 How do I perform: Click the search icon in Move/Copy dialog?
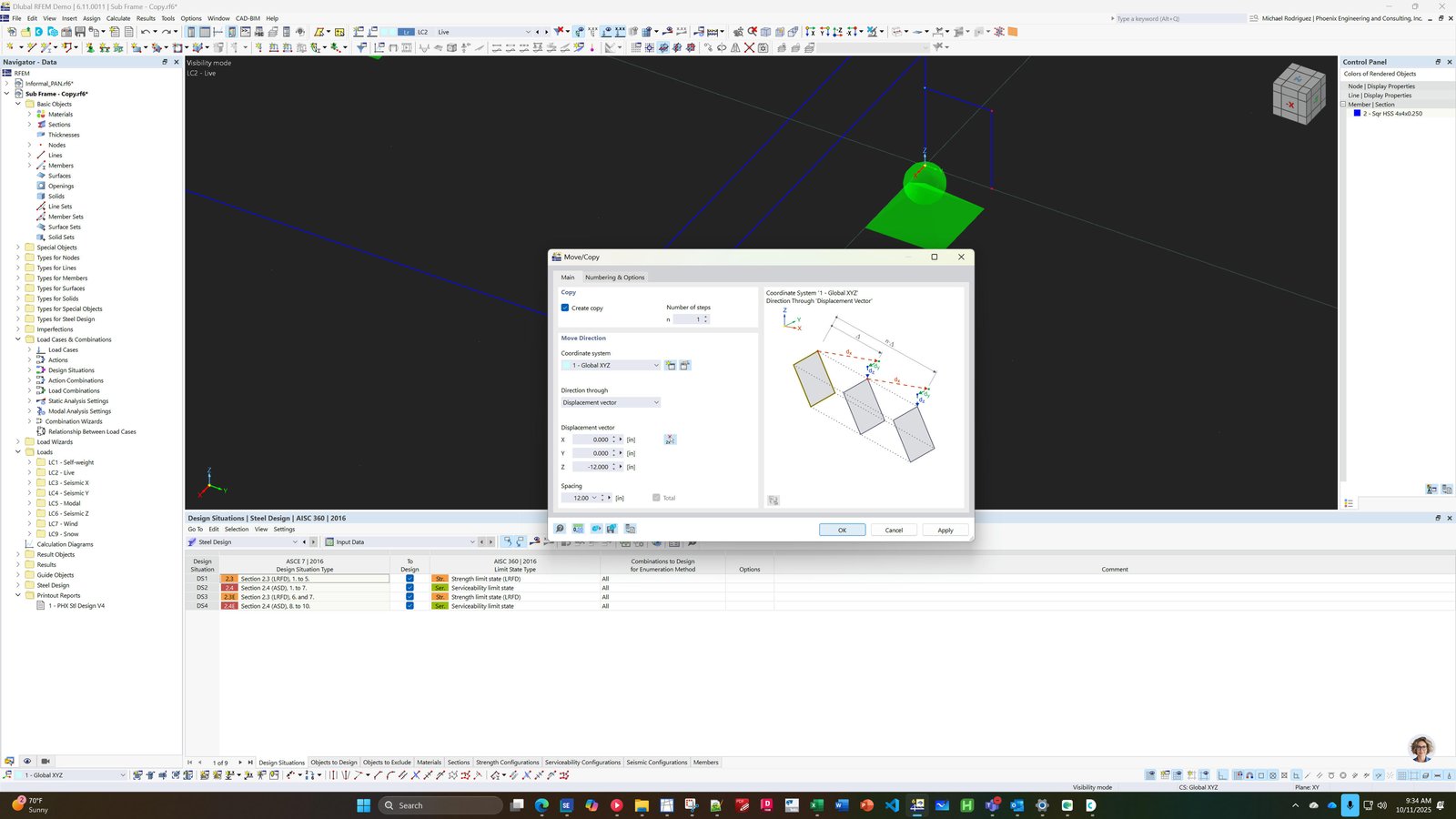tap(560, 529)
